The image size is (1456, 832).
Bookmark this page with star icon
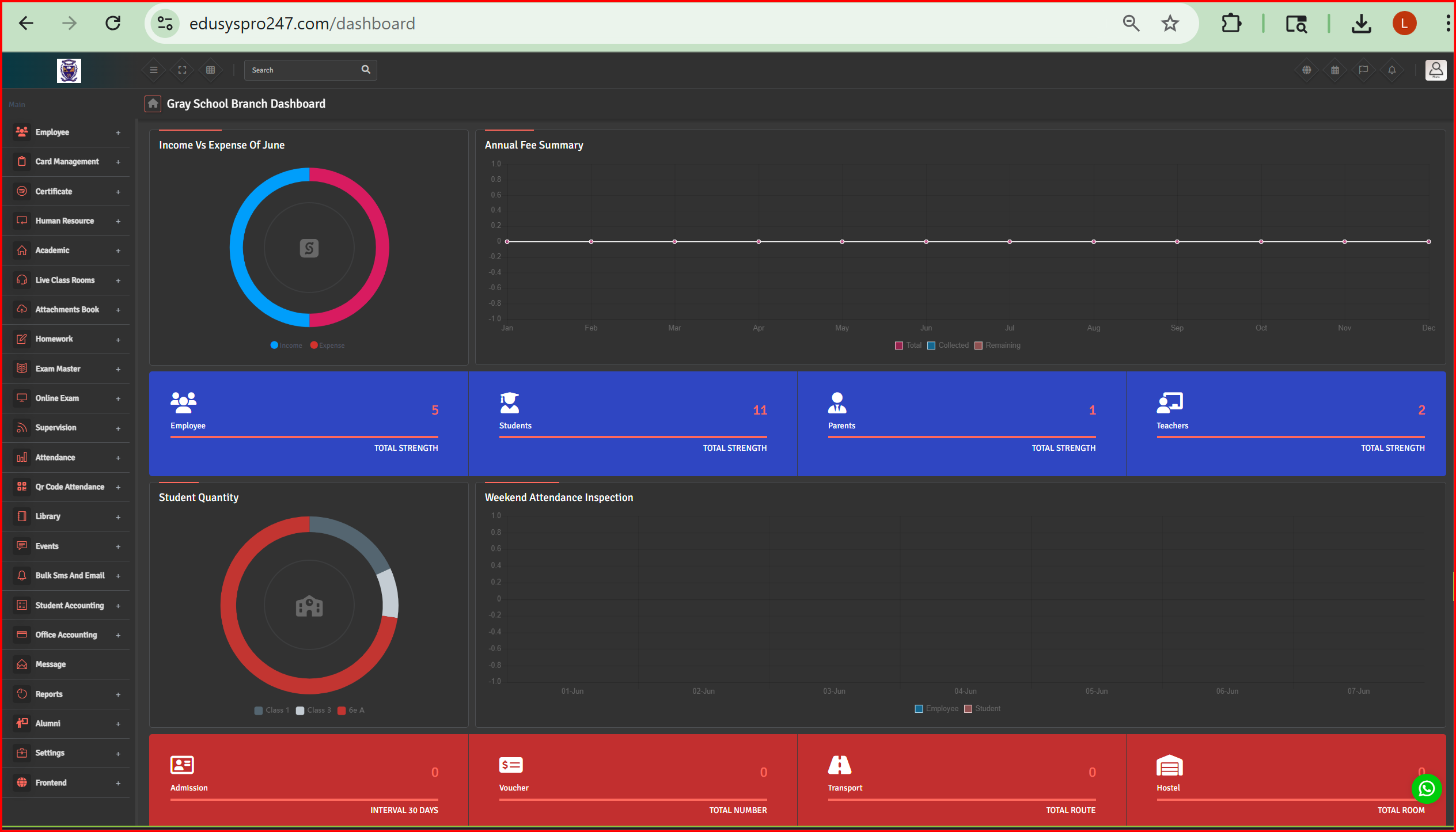pyautogui.click(x=1170, y=24)
